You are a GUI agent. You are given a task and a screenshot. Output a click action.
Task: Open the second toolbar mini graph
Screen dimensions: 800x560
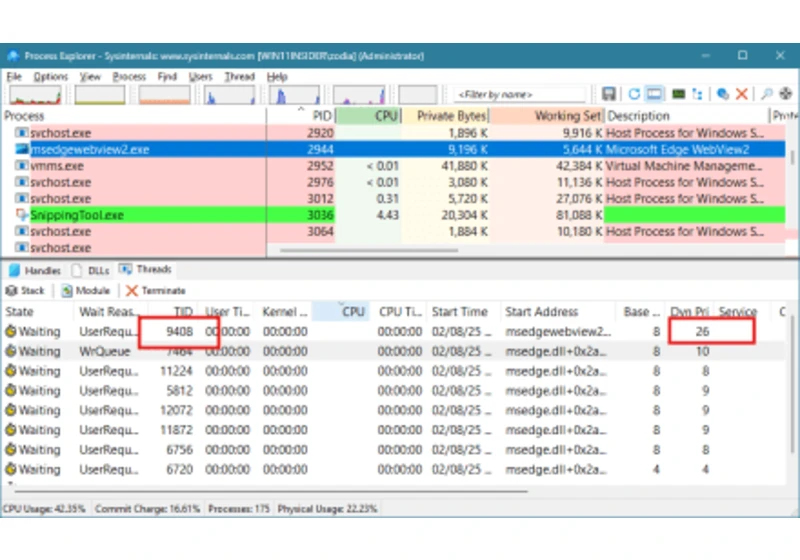[x=99, y=94]
